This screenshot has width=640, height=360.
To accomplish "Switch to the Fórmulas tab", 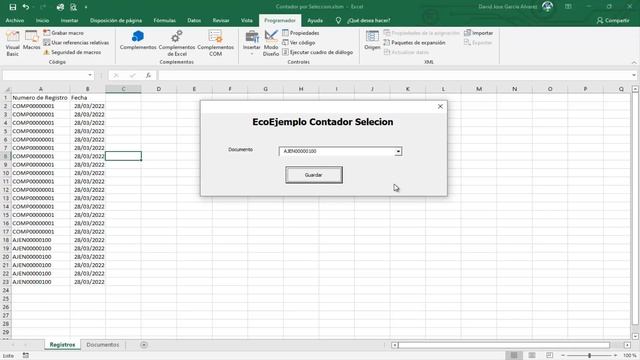I will point(164,20).
